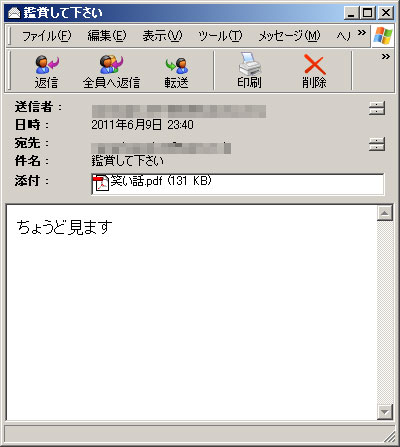Click the Windows flag logo
Image resolution: width=400 pixels, height=447 pixels.
[383, 36]
